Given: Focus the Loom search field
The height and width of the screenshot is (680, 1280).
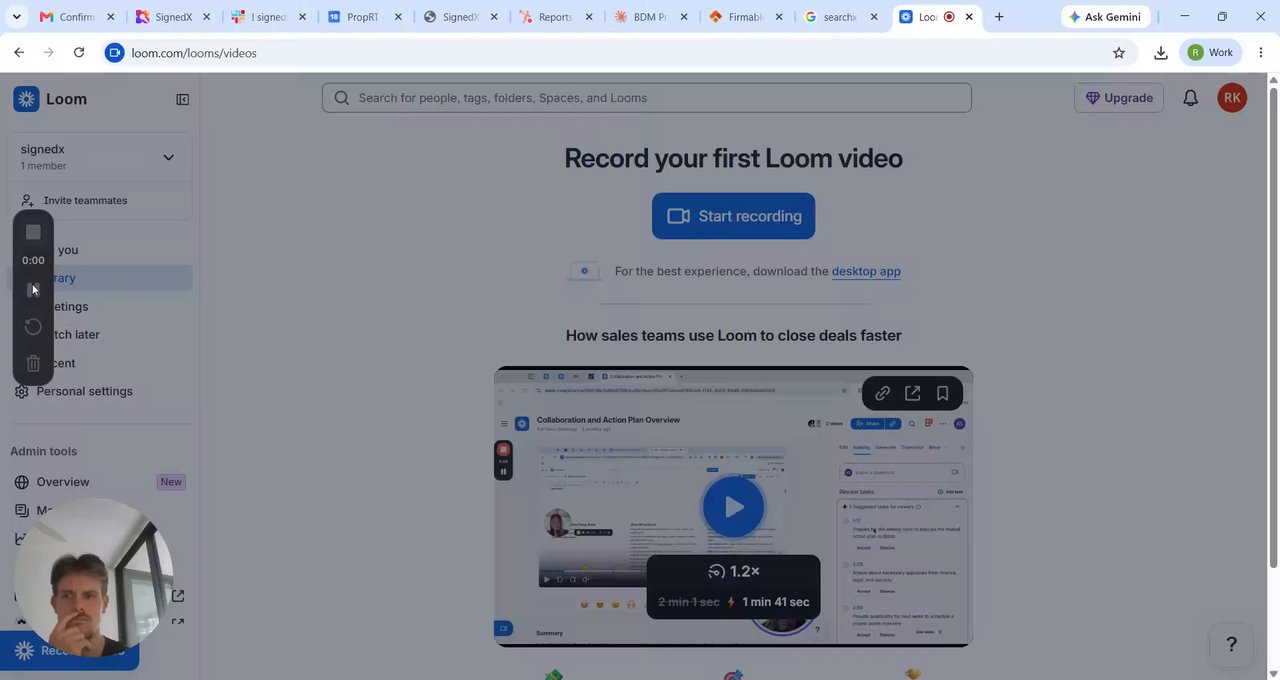Looking at the screenshot, I should click(646, 98).
